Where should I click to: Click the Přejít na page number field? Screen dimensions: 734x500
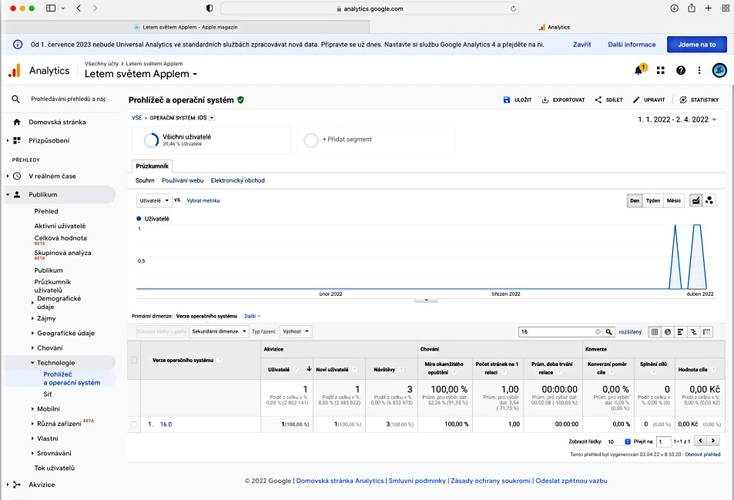pos(663,441)
